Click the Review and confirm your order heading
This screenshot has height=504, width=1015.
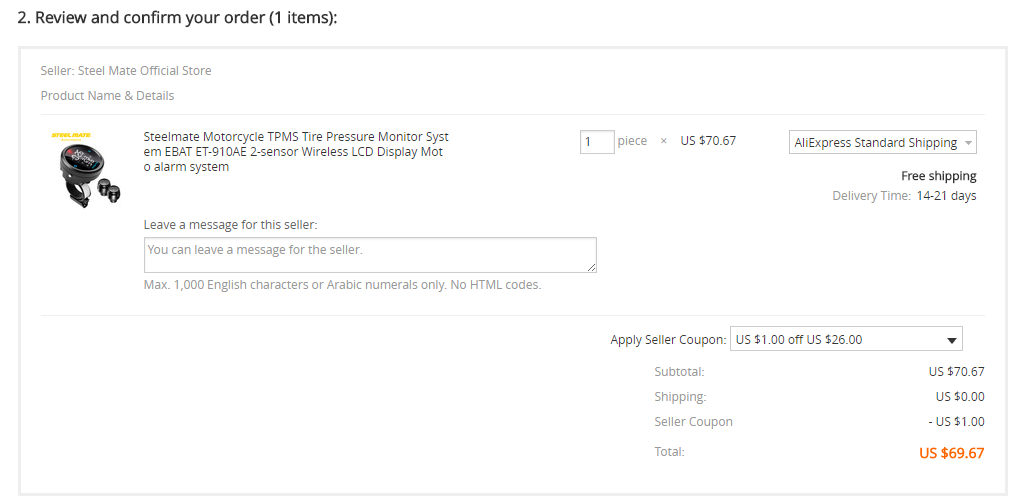pyautogui.click(x=178, y=19)
